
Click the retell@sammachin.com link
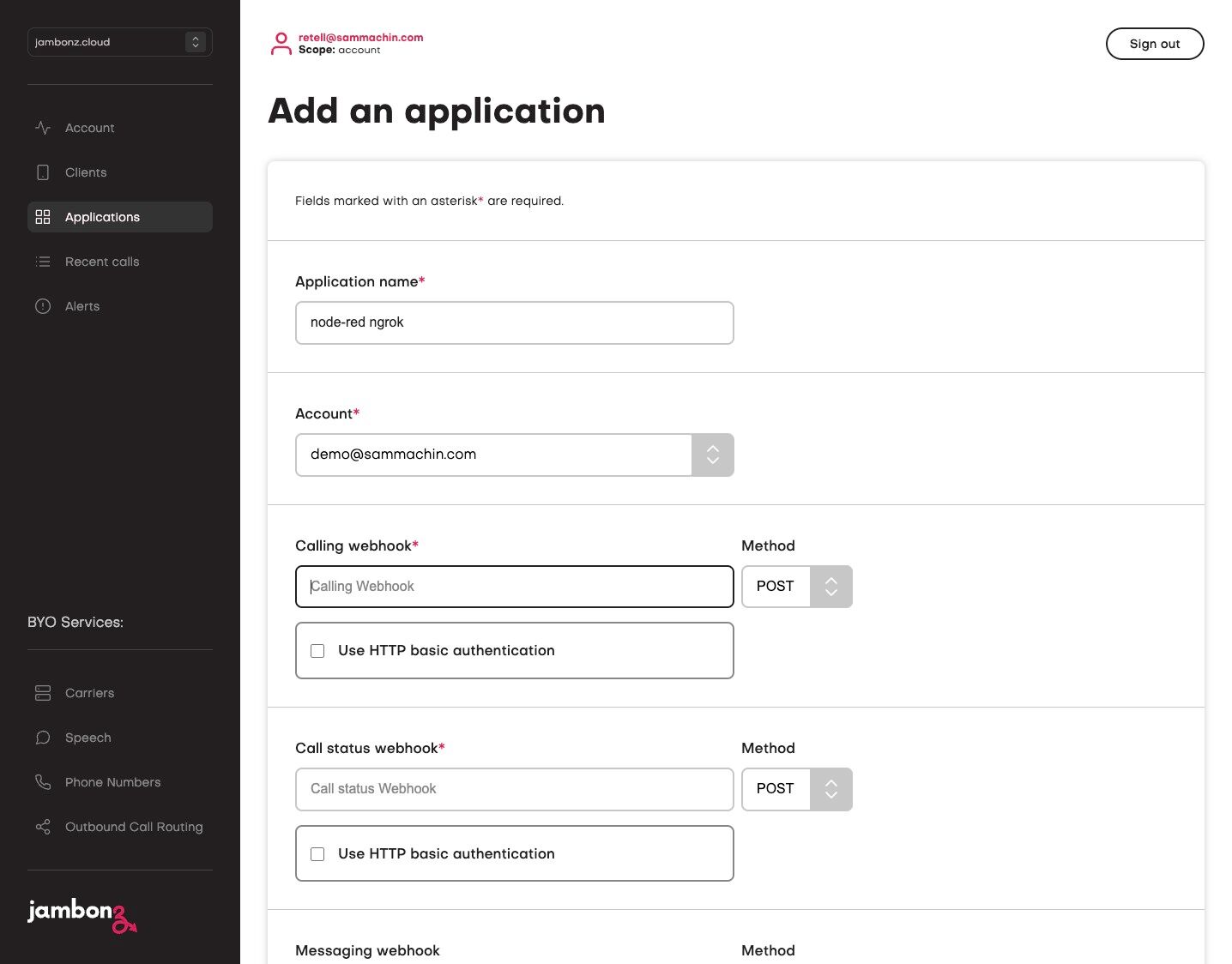[x=359, y=37]
